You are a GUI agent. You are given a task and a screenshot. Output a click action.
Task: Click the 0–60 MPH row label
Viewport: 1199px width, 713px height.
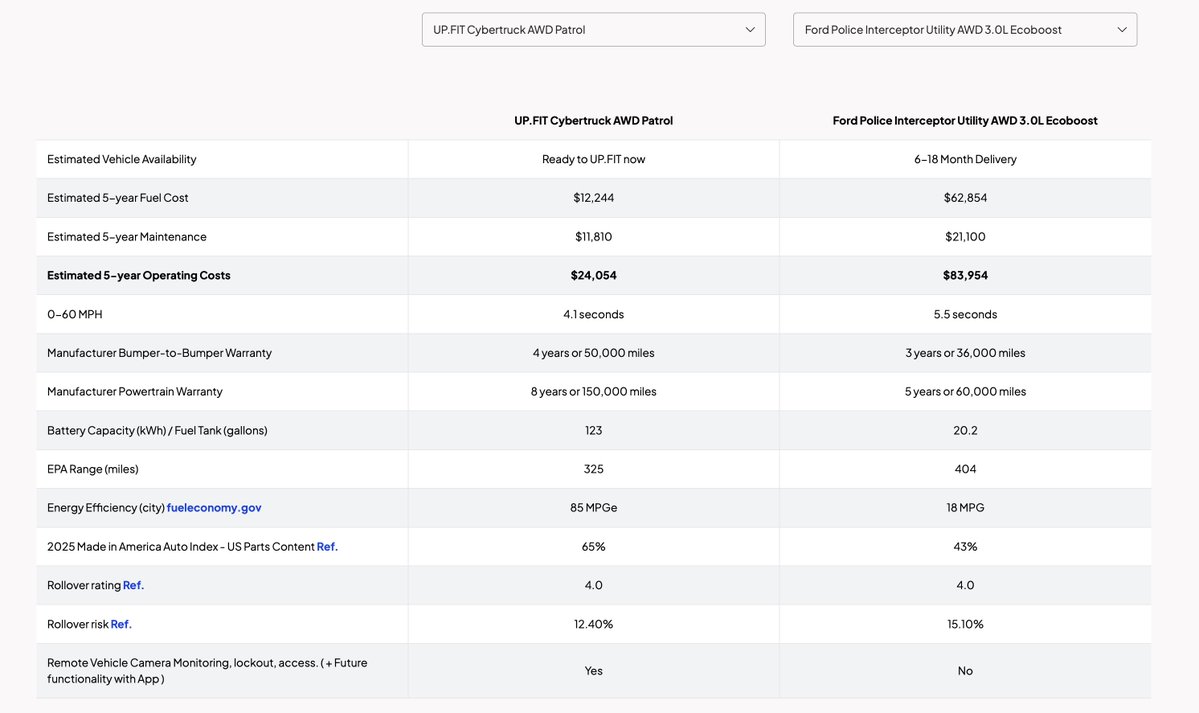coord(75,314)
